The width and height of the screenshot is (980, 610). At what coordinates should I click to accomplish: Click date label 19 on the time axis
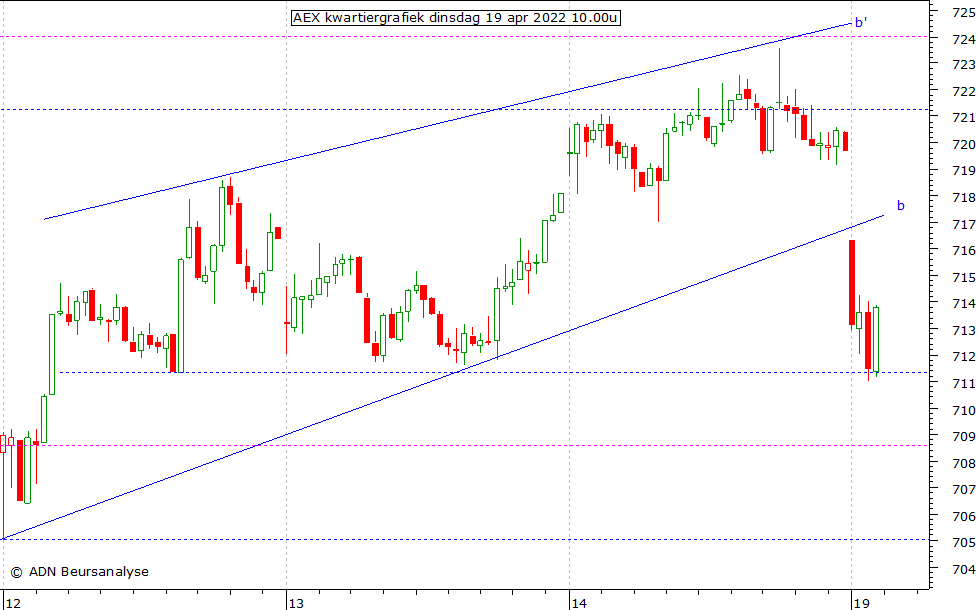860,603
